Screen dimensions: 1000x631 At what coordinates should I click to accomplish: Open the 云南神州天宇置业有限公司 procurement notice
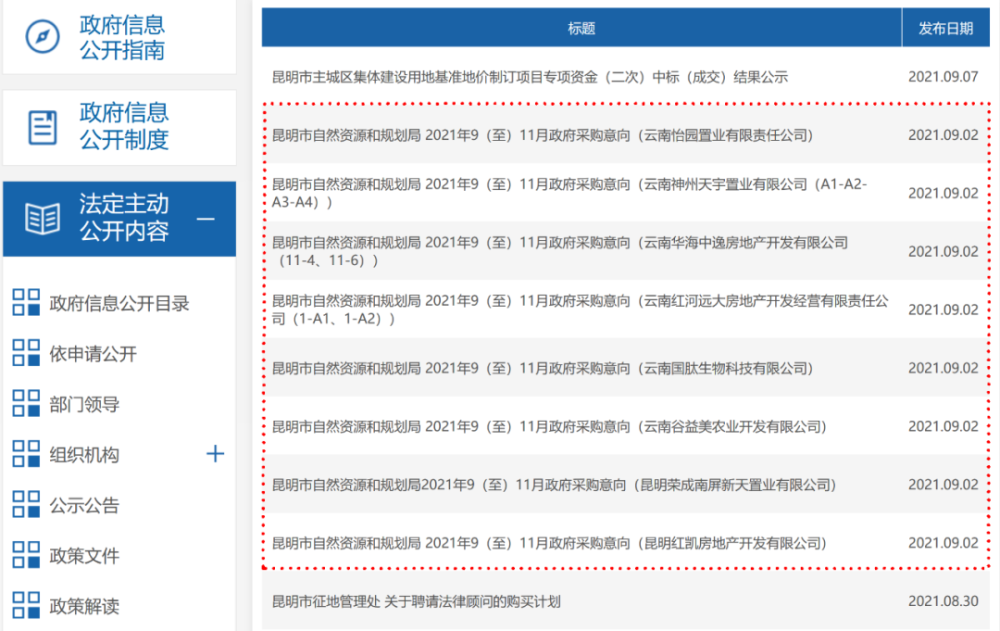click(570, 193)
